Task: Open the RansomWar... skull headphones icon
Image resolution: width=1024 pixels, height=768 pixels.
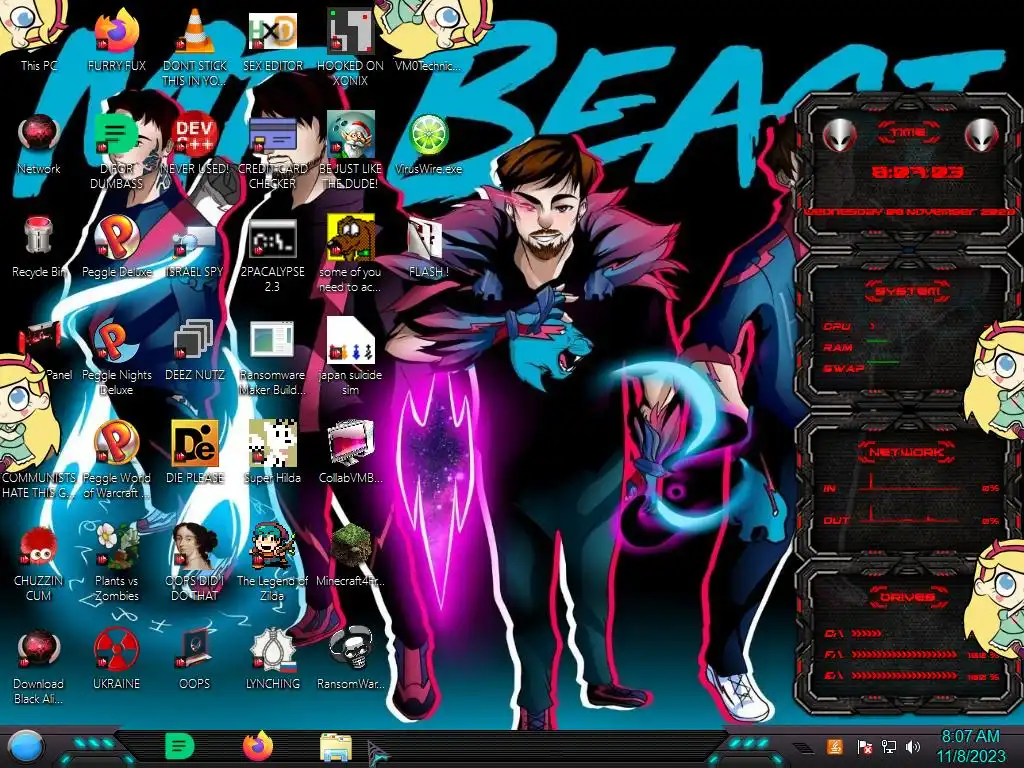Action: (350, 659)
